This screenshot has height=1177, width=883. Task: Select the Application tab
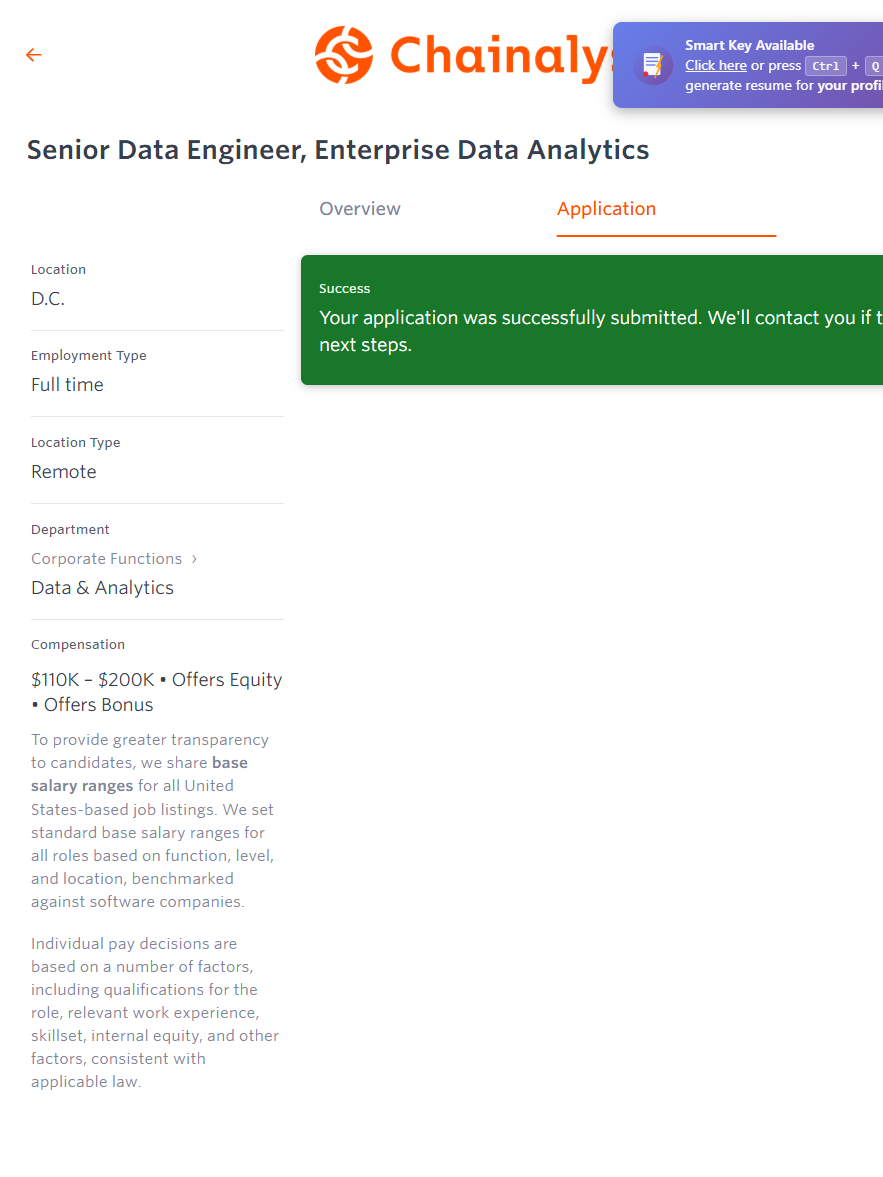click(606, 209)
